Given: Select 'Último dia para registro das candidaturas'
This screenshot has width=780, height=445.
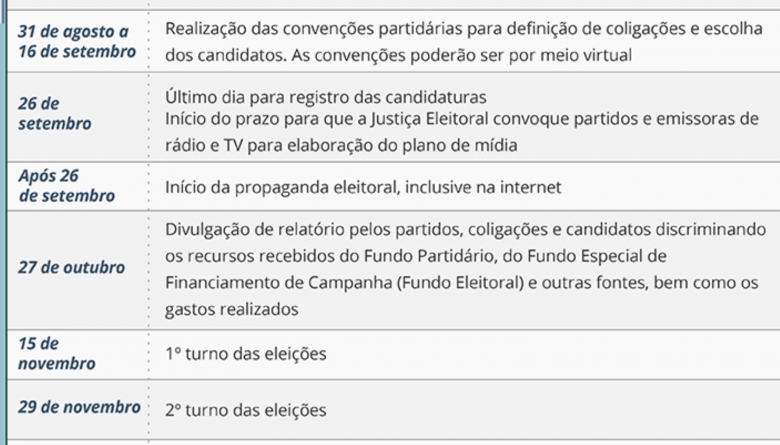Looking at the screenshot, I should [326, 96].
